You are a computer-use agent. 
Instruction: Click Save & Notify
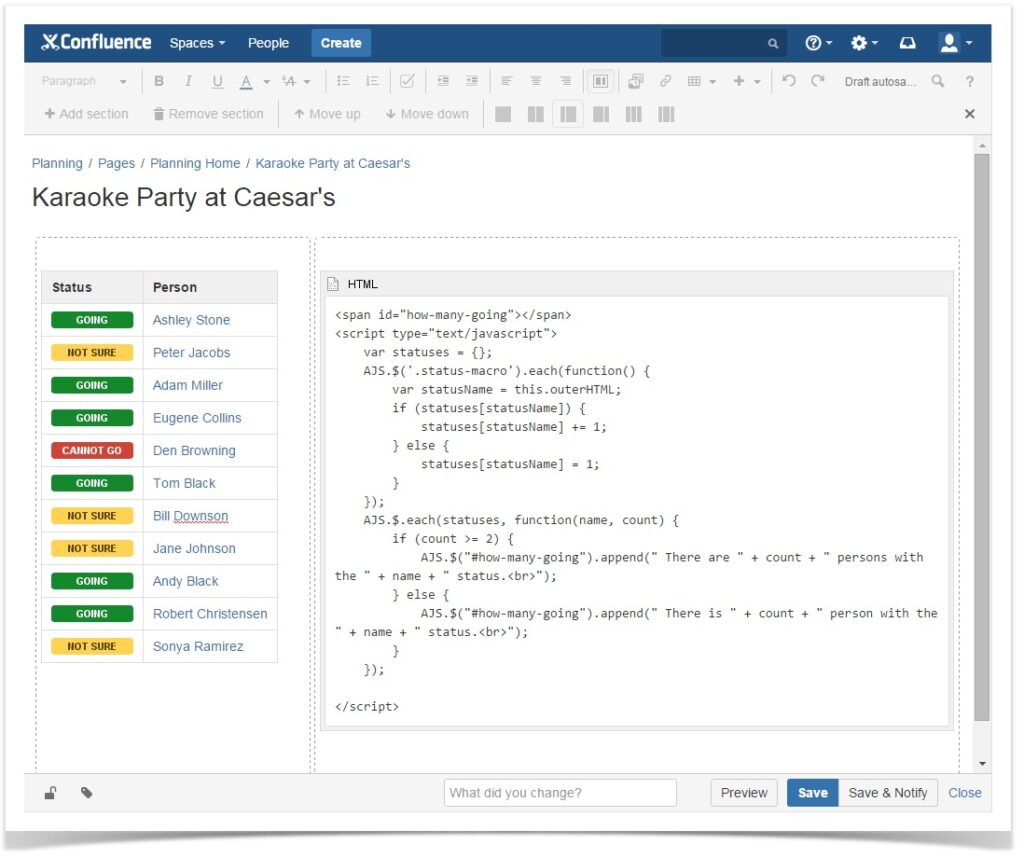pyautogui.click(x=888, y=792)
